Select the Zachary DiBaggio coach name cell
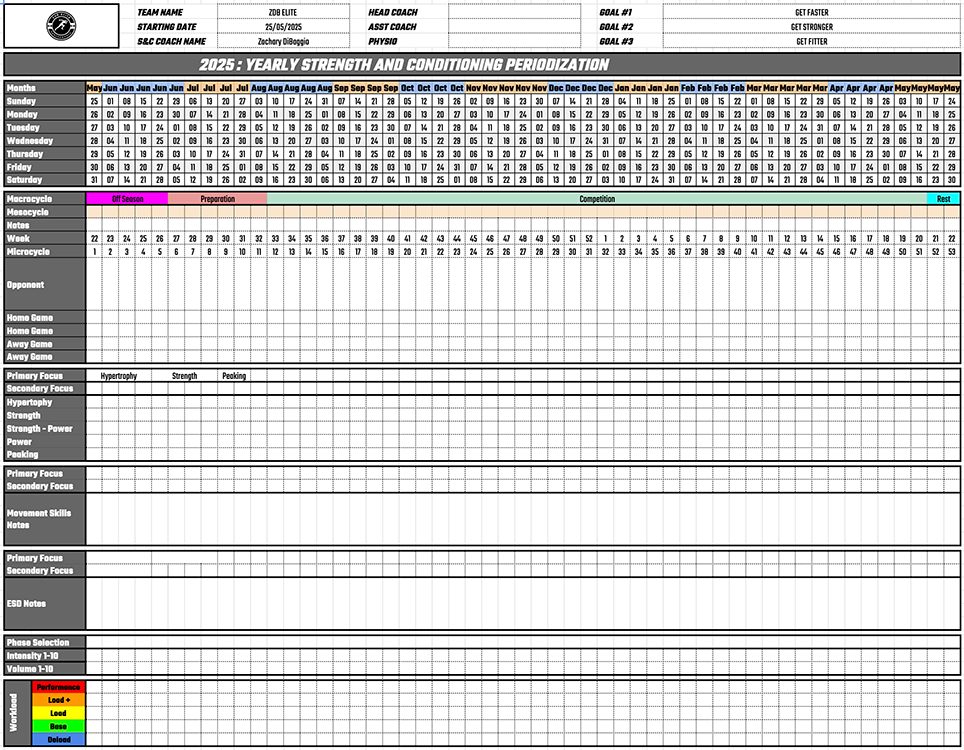 point(283,42)
